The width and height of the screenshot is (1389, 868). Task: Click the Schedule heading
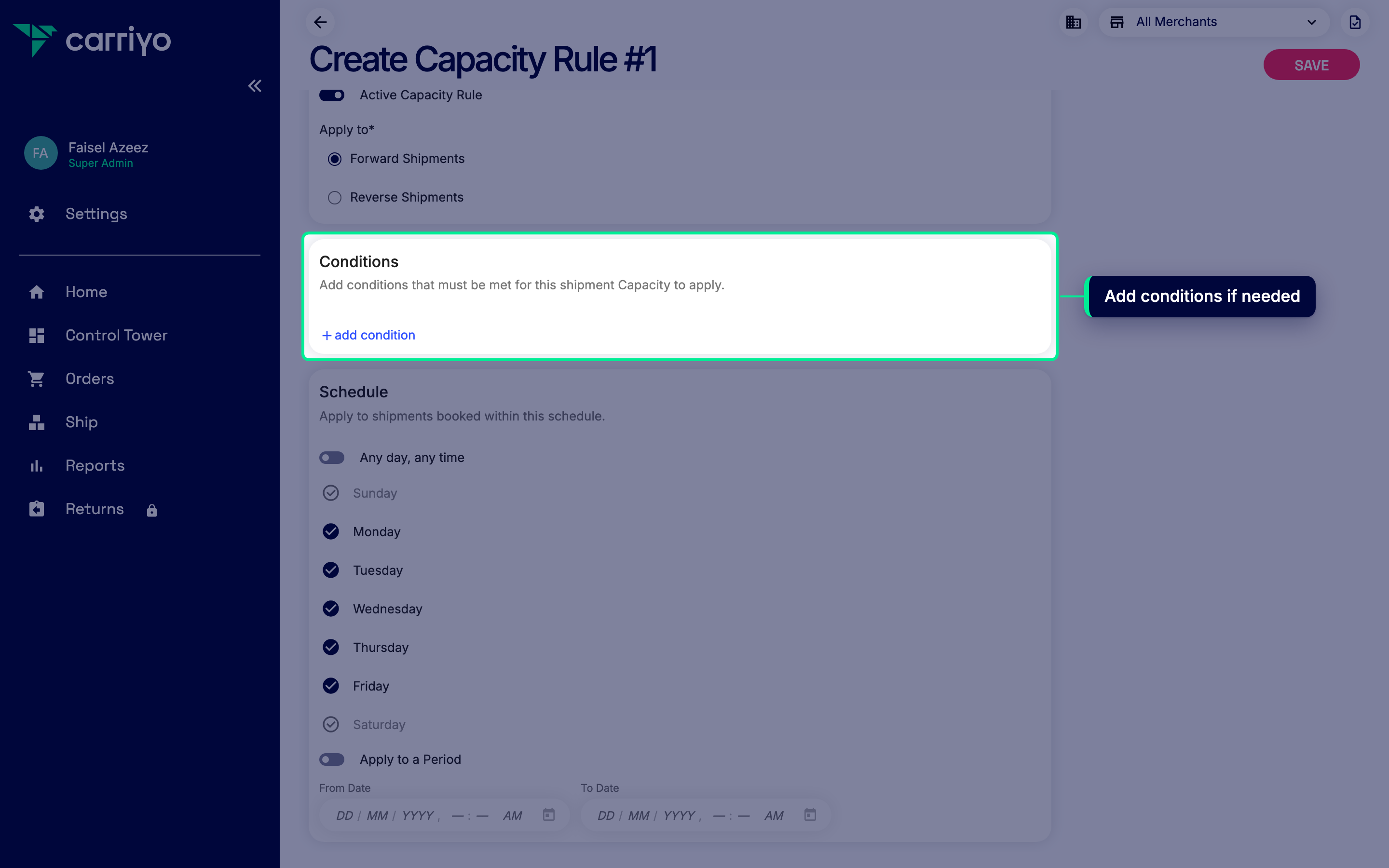(354, 392)
